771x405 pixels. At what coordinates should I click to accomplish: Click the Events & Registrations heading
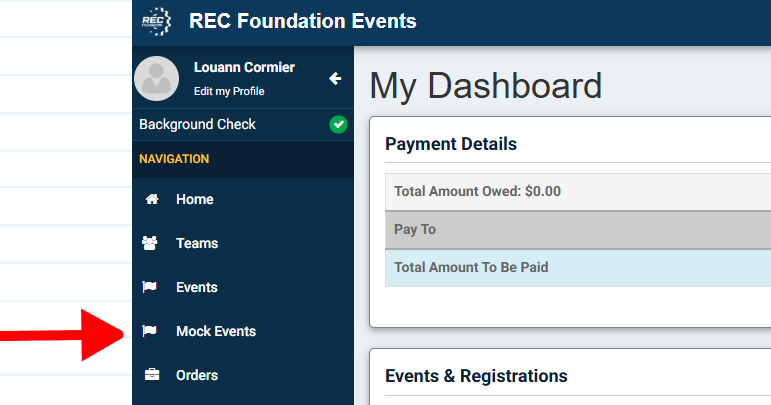pyautogui.click(x=476, y=376)
